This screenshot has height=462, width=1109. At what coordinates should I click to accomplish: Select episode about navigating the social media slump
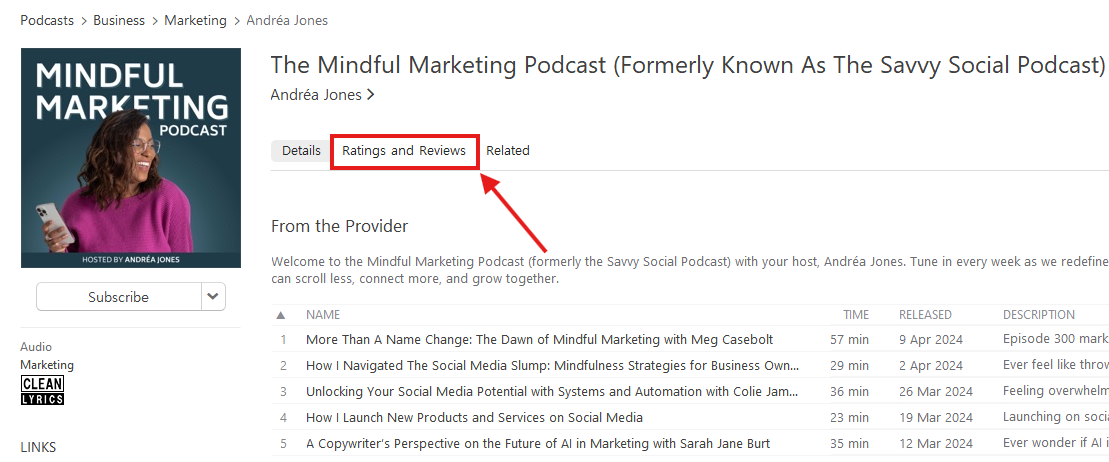(552, 366)
